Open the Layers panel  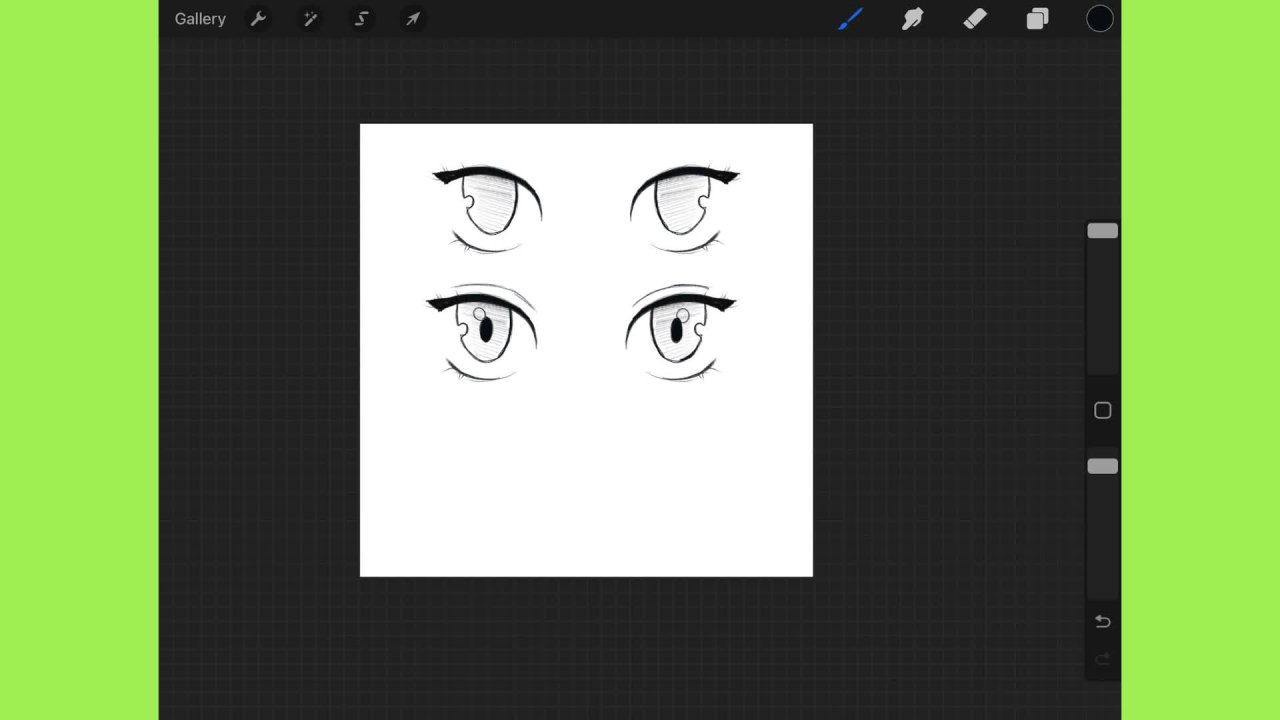pyautogui.click(x=1037, y=19)
